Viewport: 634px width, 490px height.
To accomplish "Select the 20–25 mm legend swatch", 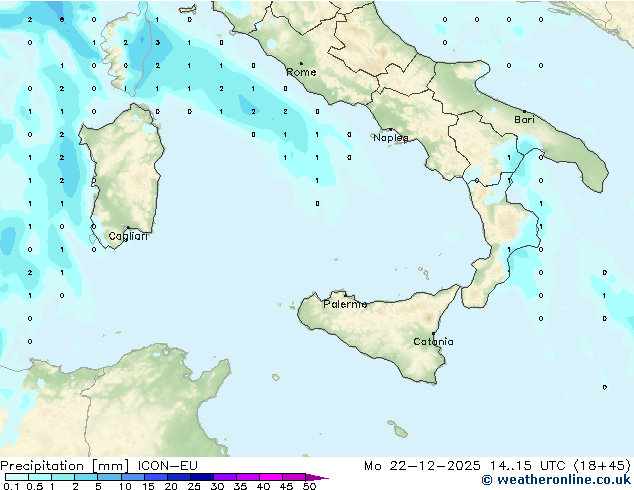I will click(178, 477).
